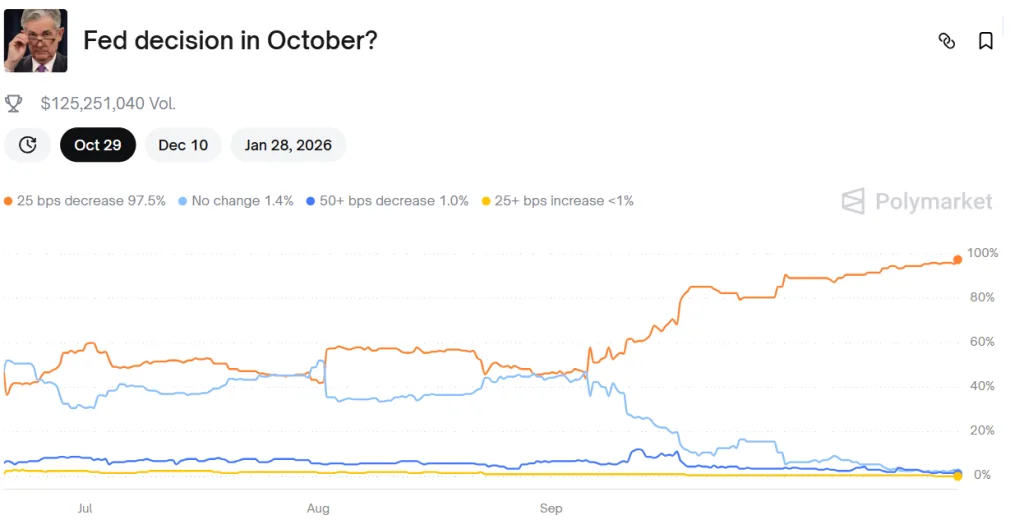Click the Aug label on the time axis
The height and width of the screenshot is (529, 1024).
click(318, 509)
